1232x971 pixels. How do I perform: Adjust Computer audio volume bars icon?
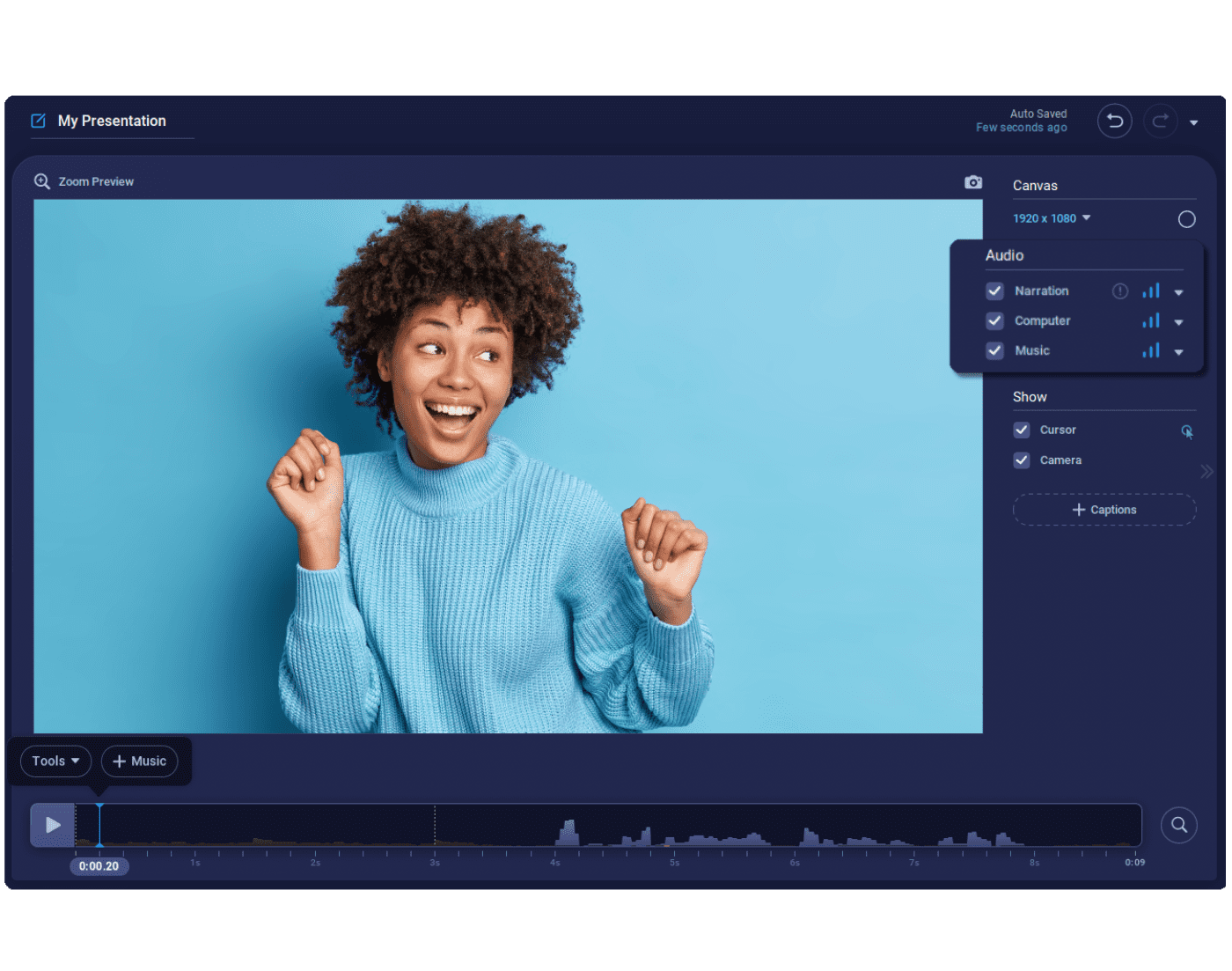1150,321
